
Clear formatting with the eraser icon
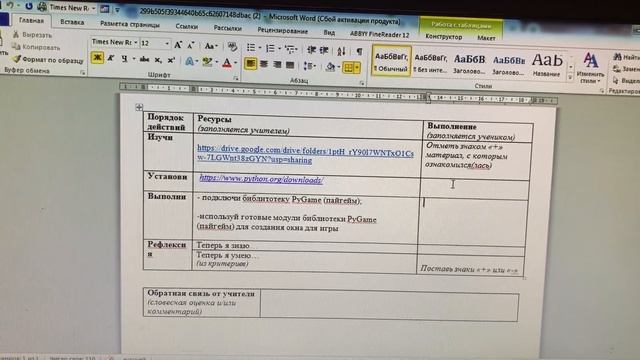[232, 47]
